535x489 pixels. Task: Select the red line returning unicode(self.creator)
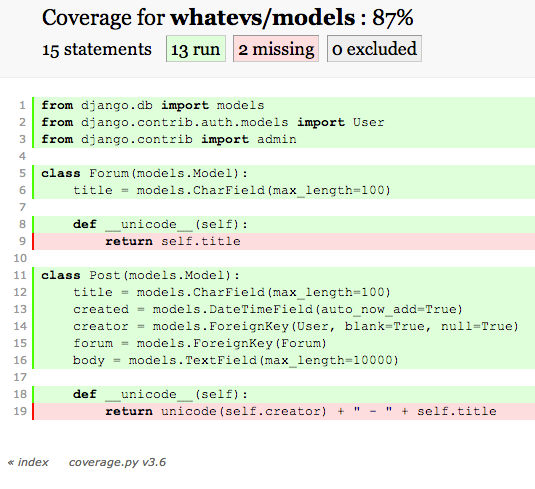click(285, 411)
